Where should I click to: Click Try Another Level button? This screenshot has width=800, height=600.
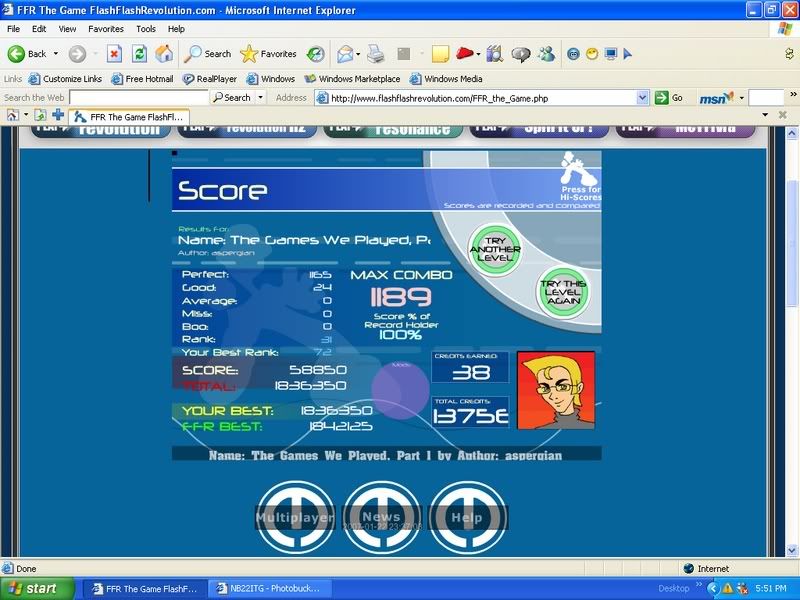tap(496, 248)
